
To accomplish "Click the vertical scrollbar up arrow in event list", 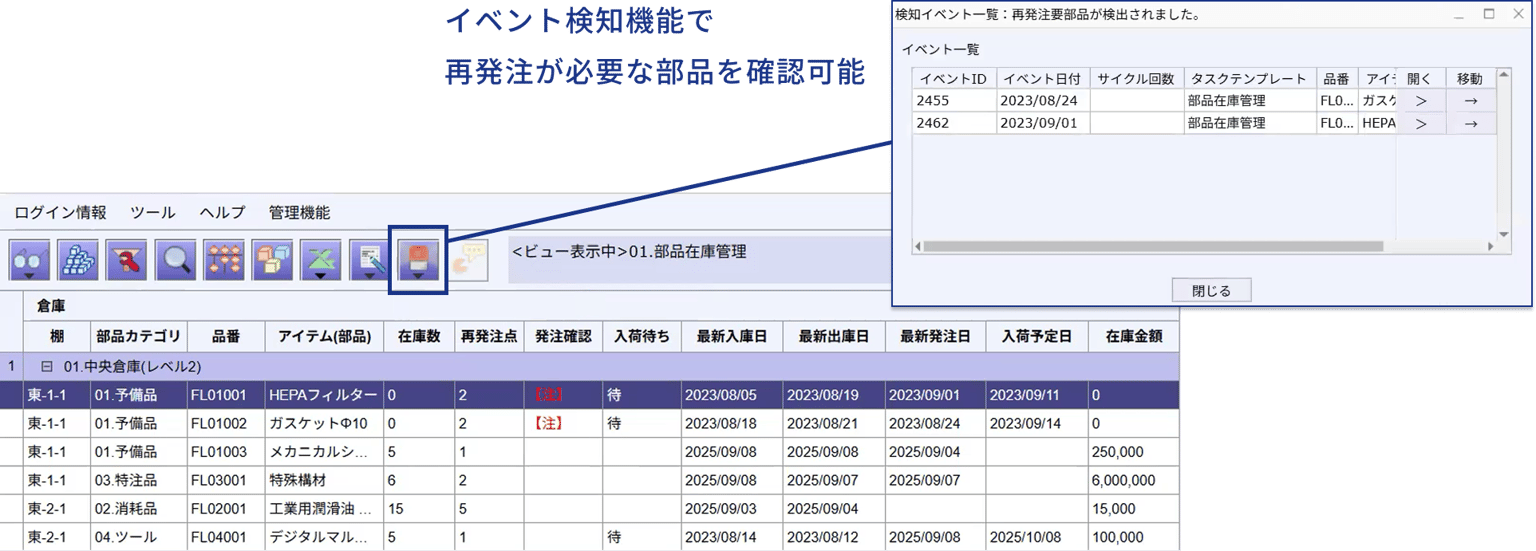I will click(x=1504, y=76).
